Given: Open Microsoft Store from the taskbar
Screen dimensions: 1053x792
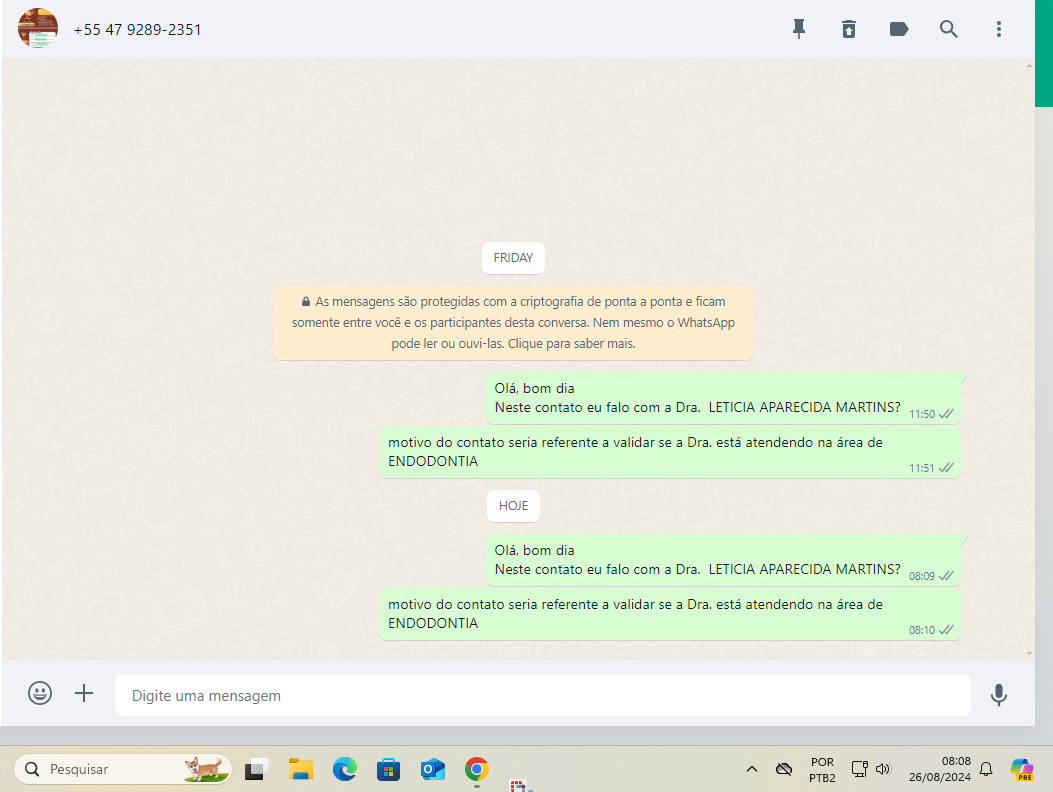Looking at the screenshot, I should [388, 768].
